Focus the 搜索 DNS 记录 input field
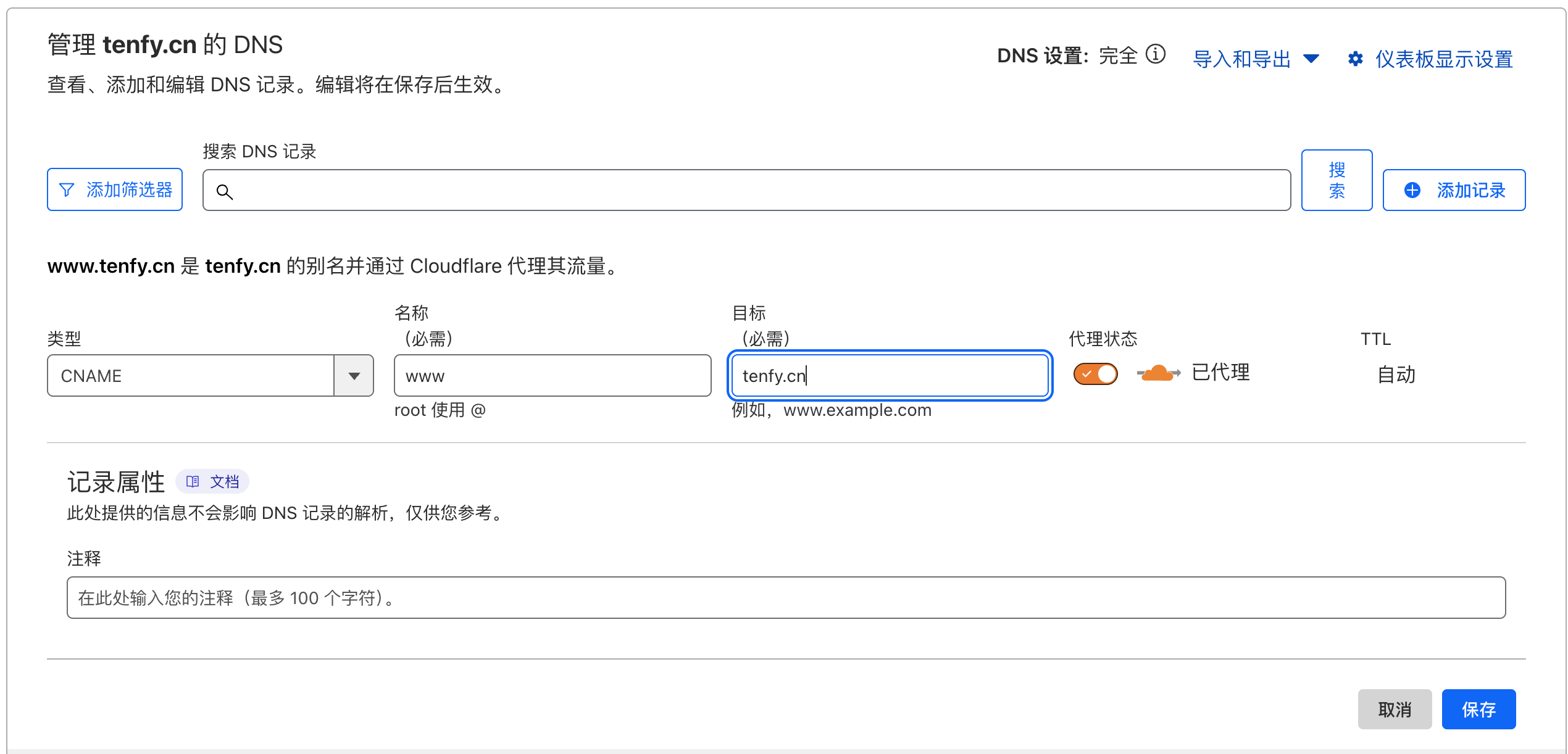The width and height of the screenshot is (1568, 754). pos(746,190)
